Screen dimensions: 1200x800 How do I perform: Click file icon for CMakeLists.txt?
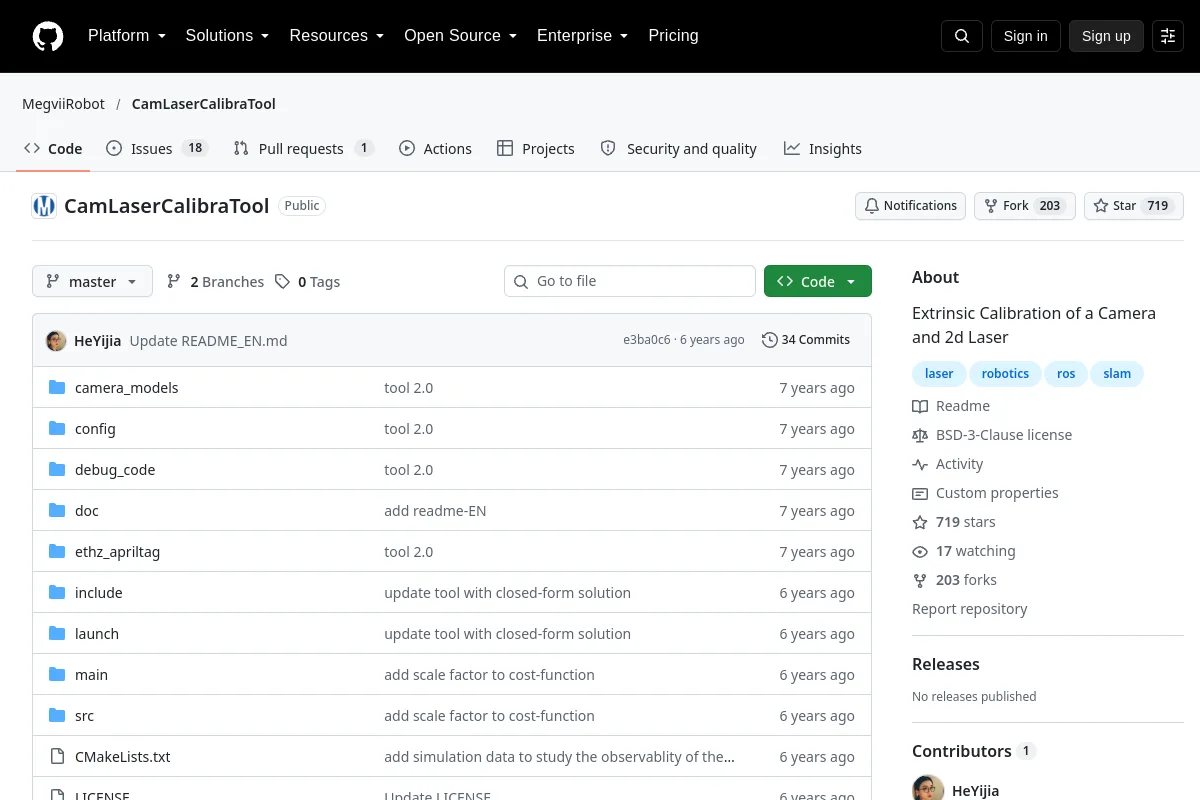(57, 757)
